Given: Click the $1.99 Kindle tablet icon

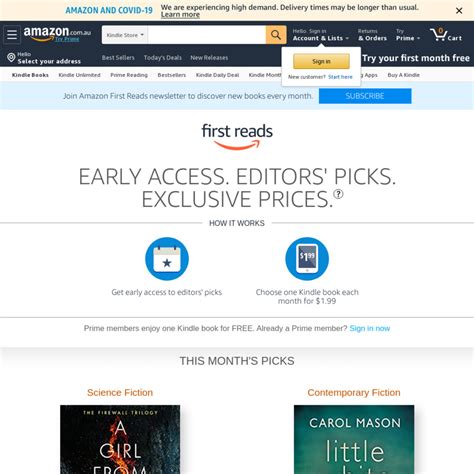Looking at the screenshot, I should [x=307, y=259].
